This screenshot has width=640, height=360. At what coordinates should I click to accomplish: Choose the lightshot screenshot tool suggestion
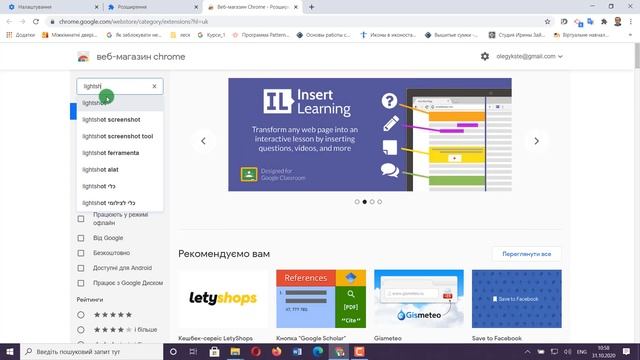120,136
